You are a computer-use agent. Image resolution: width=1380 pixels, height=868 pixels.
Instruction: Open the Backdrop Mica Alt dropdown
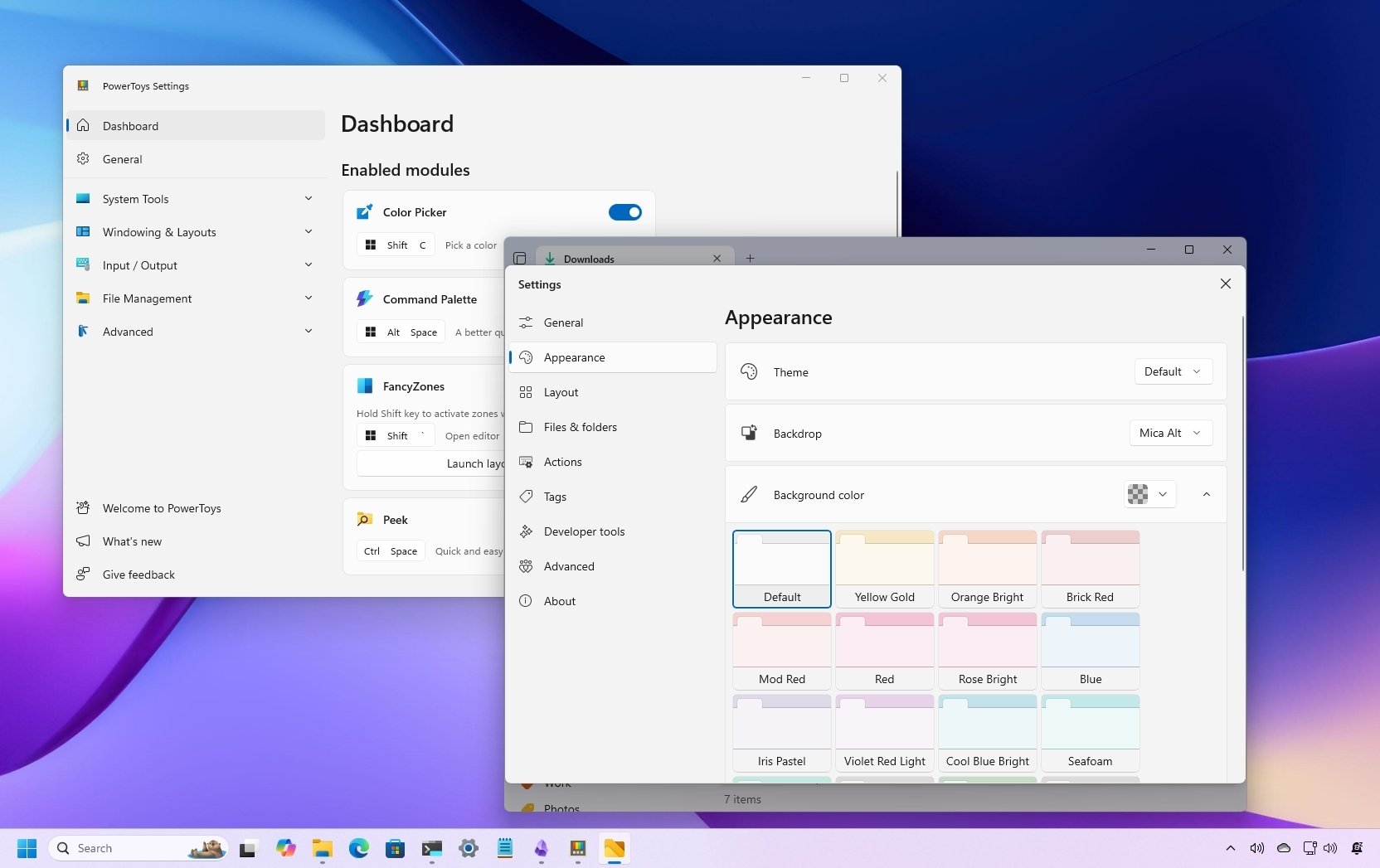[x=1170, y=433]
